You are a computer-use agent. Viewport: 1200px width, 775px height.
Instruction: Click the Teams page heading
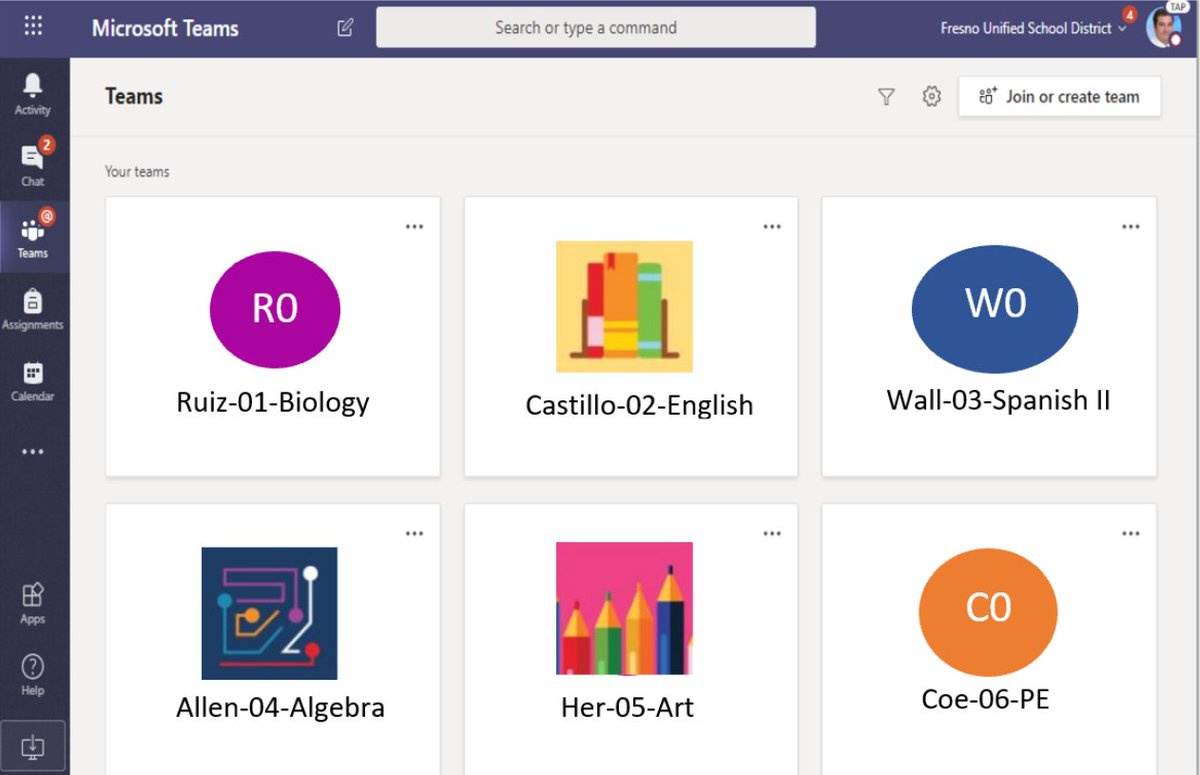[x=134, y=97]
